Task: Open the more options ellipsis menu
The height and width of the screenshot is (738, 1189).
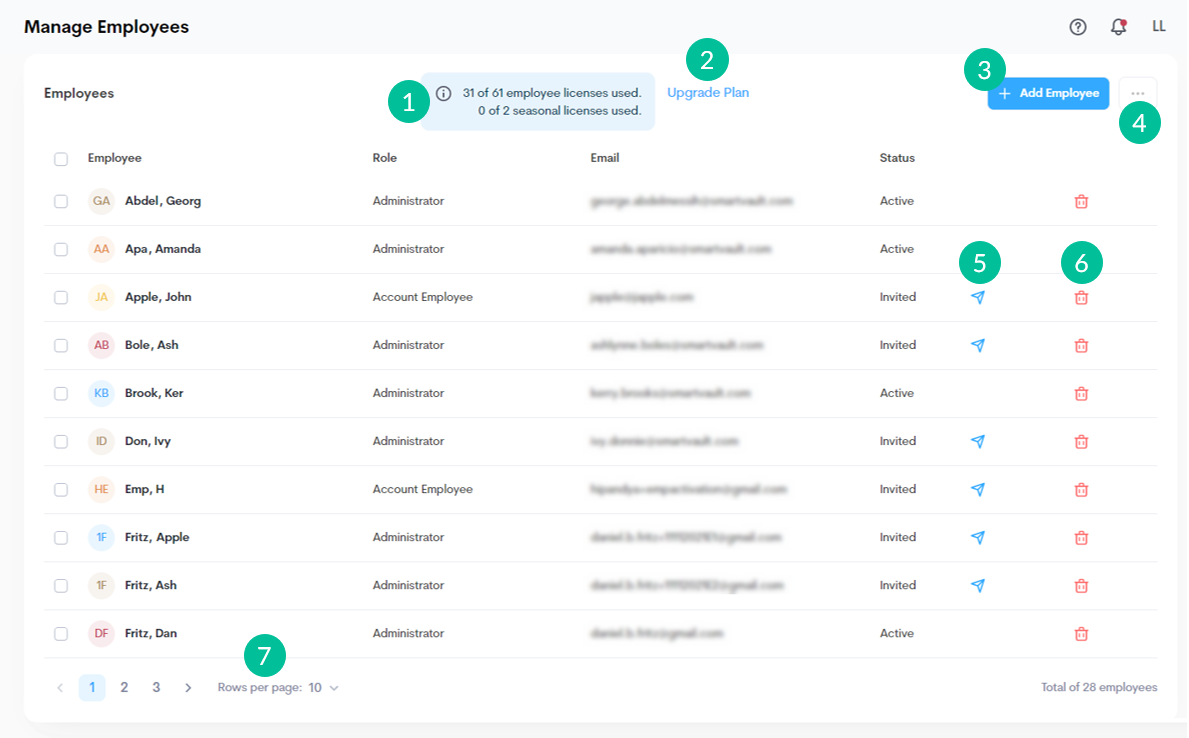Action: (x=1138, y=93)
